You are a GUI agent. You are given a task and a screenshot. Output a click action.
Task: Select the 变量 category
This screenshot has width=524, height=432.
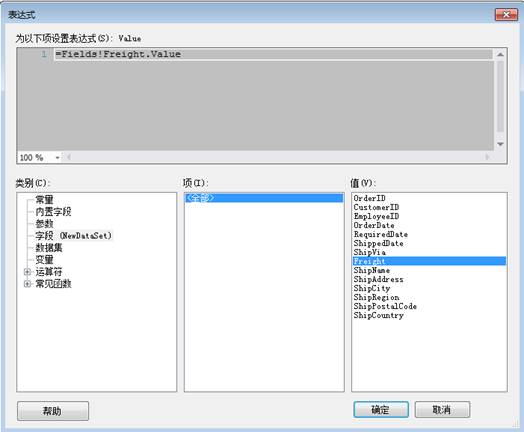pyautogui.click(x=44, y=260)
